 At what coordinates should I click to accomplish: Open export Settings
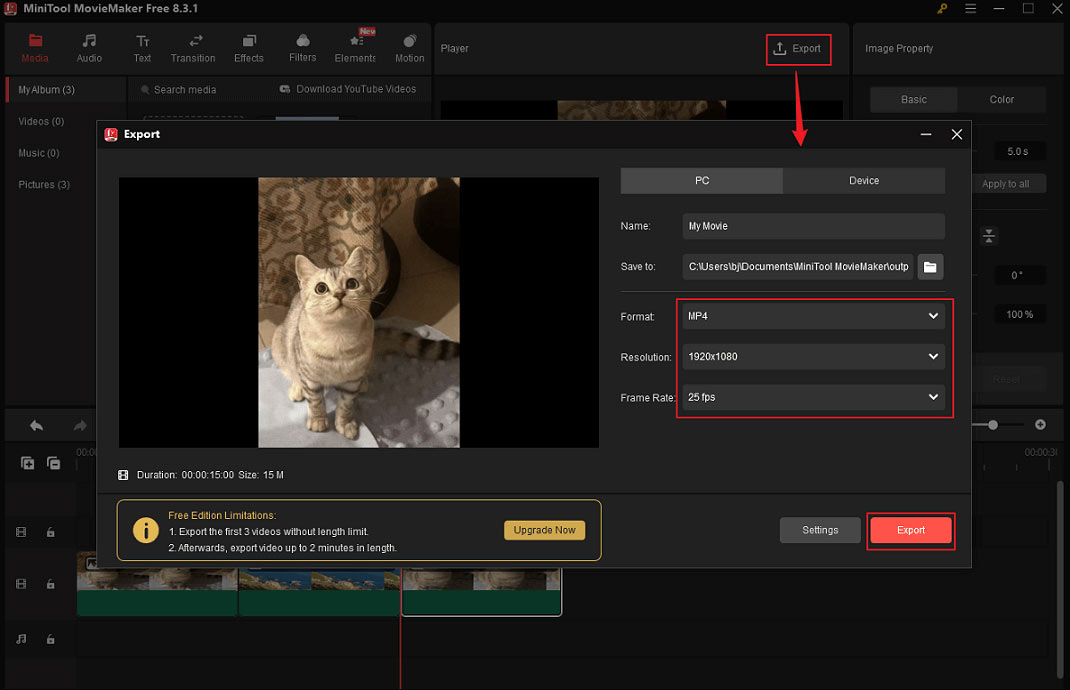820,530
